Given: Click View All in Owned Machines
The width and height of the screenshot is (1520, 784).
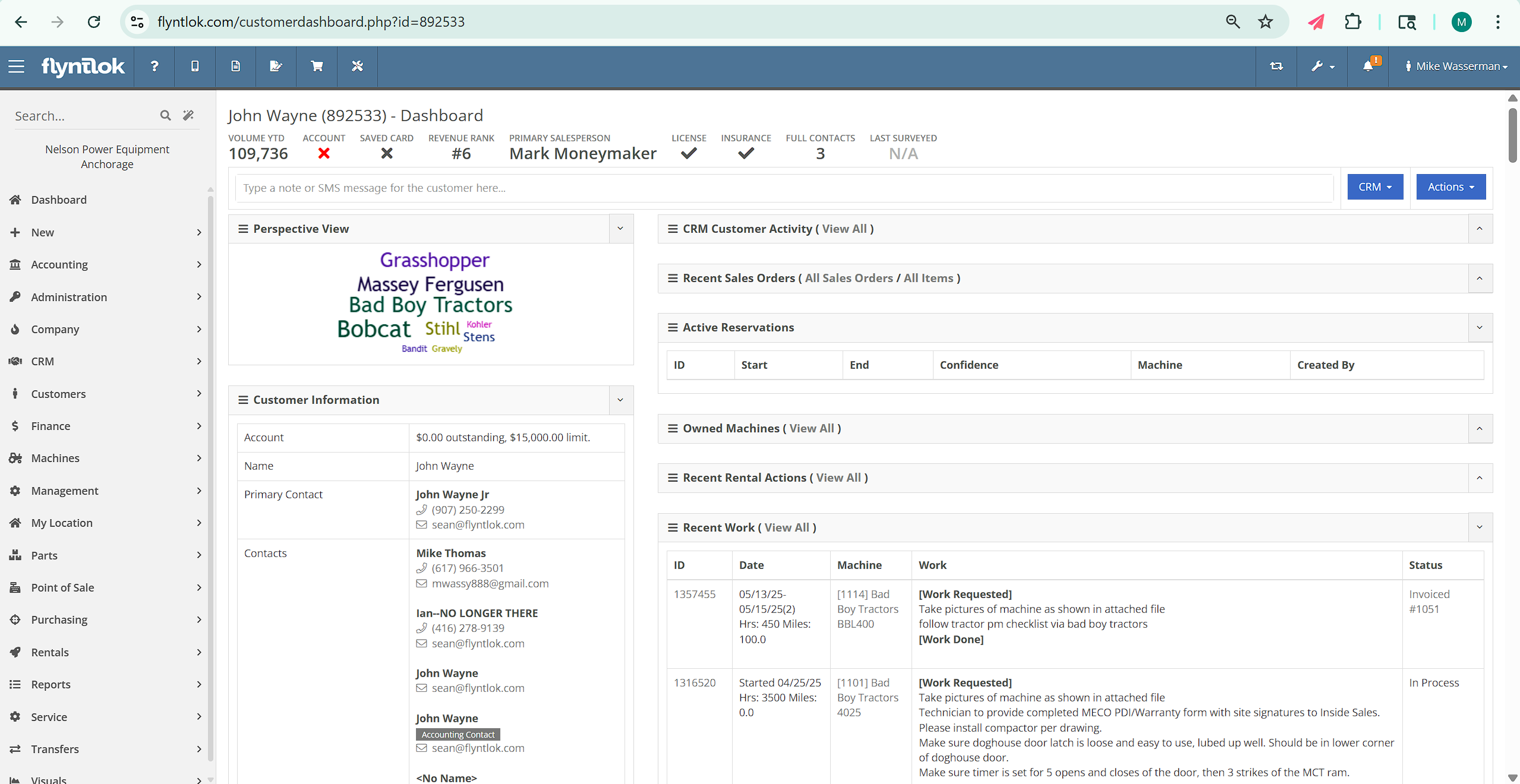Looking at the screenshot, I should [812, 428].
